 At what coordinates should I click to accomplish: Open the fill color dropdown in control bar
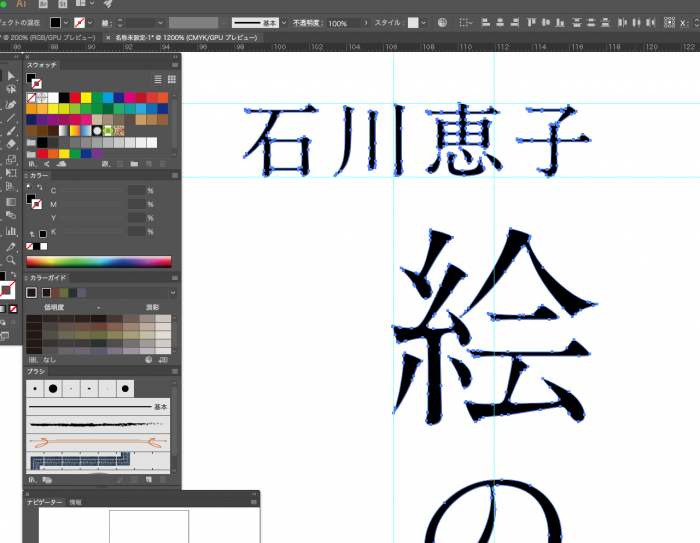66,22
